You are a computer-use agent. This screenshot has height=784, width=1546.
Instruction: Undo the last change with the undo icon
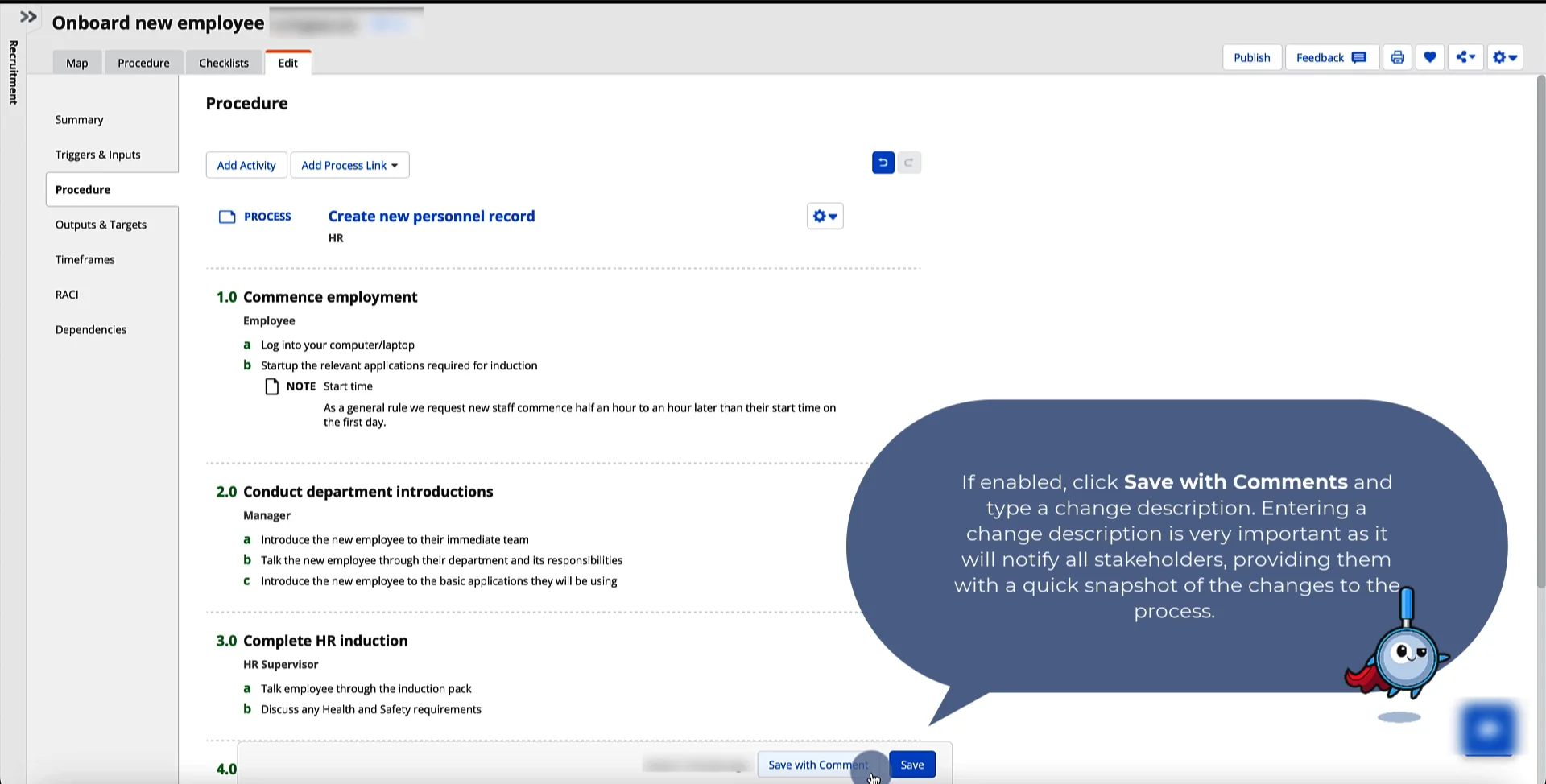pyautogui.click(x=883, y=163)
